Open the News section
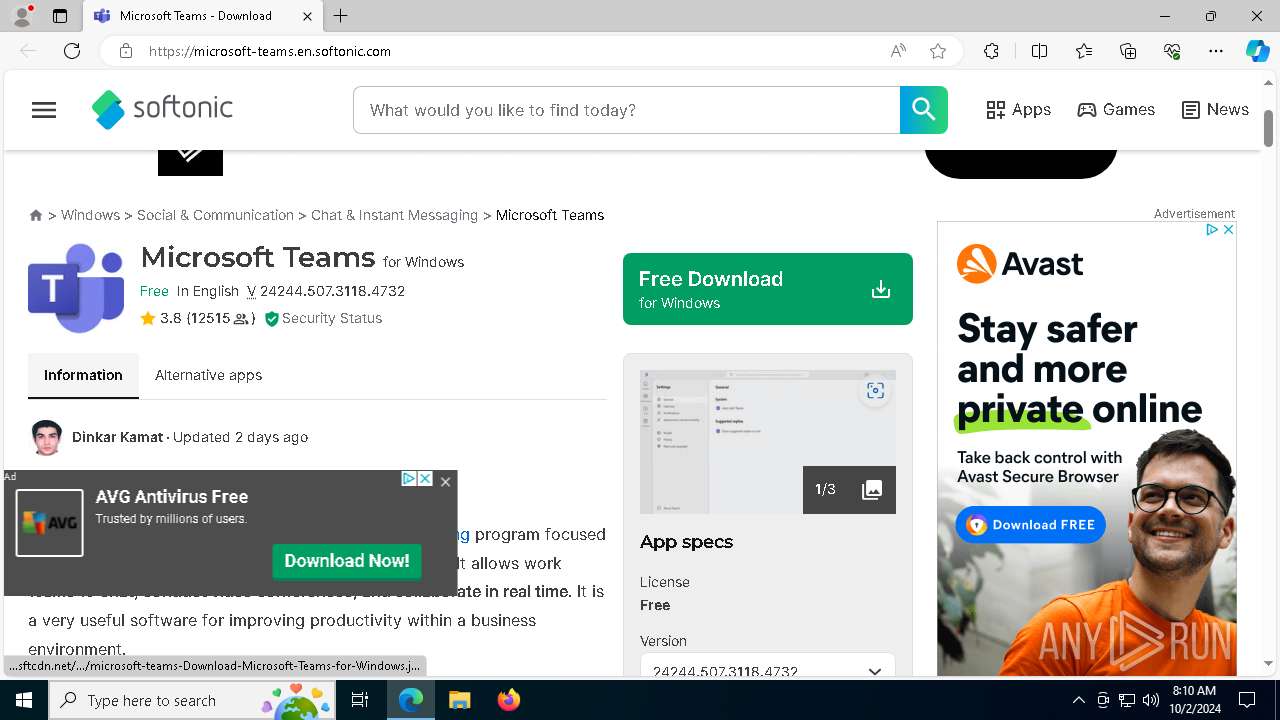This screenshot has width=1280, height=720. [x=1215, y=110]
